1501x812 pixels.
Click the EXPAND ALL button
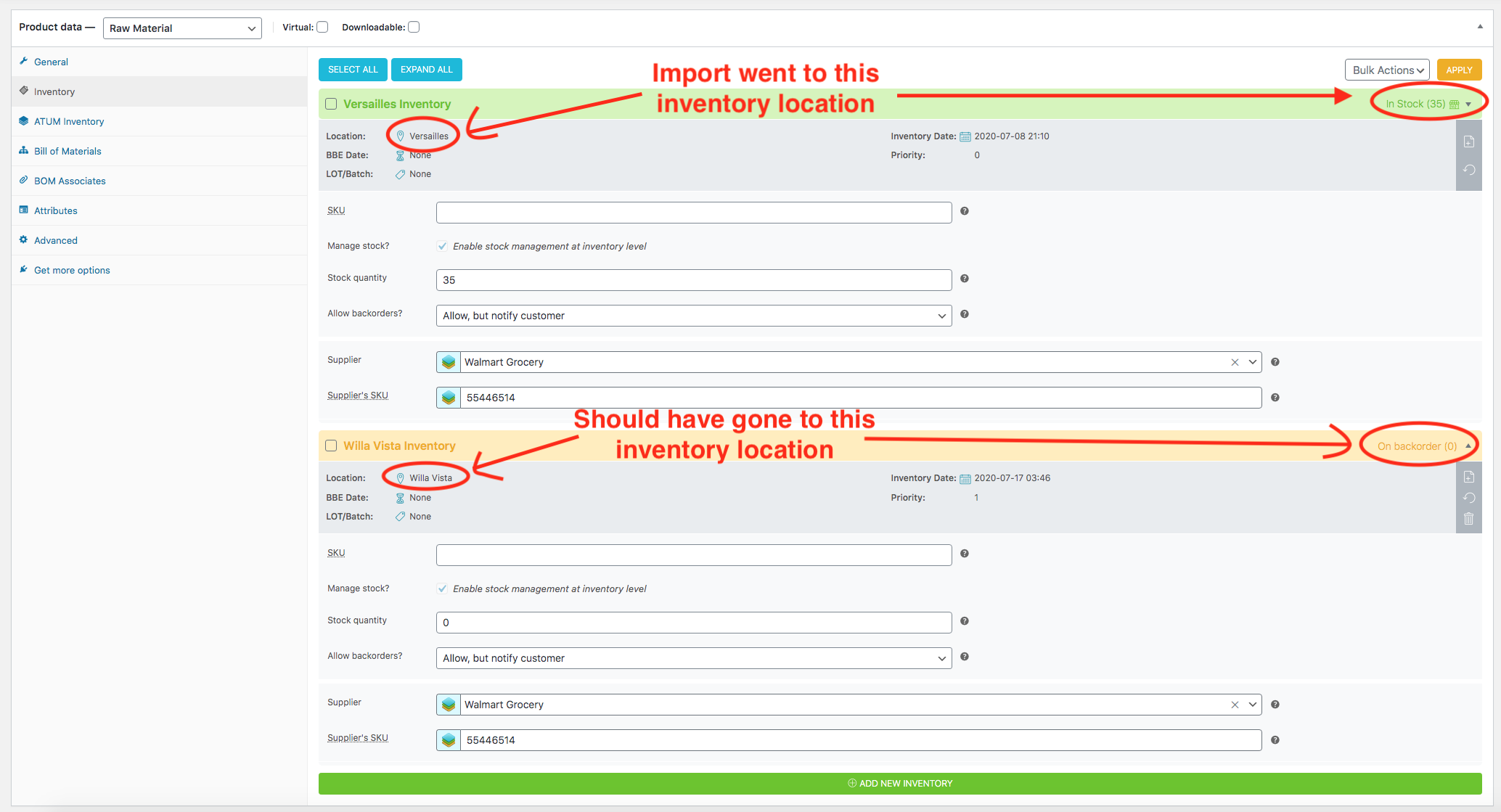pyautogui.click(x=426, y=69)
